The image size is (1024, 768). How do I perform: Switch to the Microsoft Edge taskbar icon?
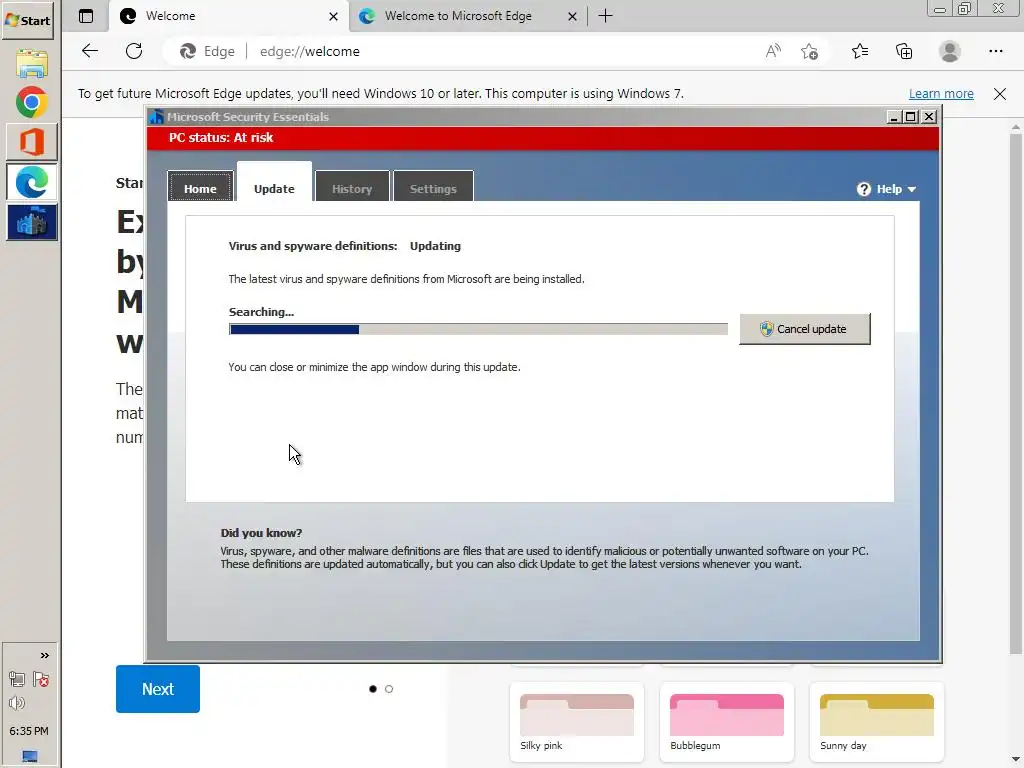pyautogui.click(x=31, y=182)
